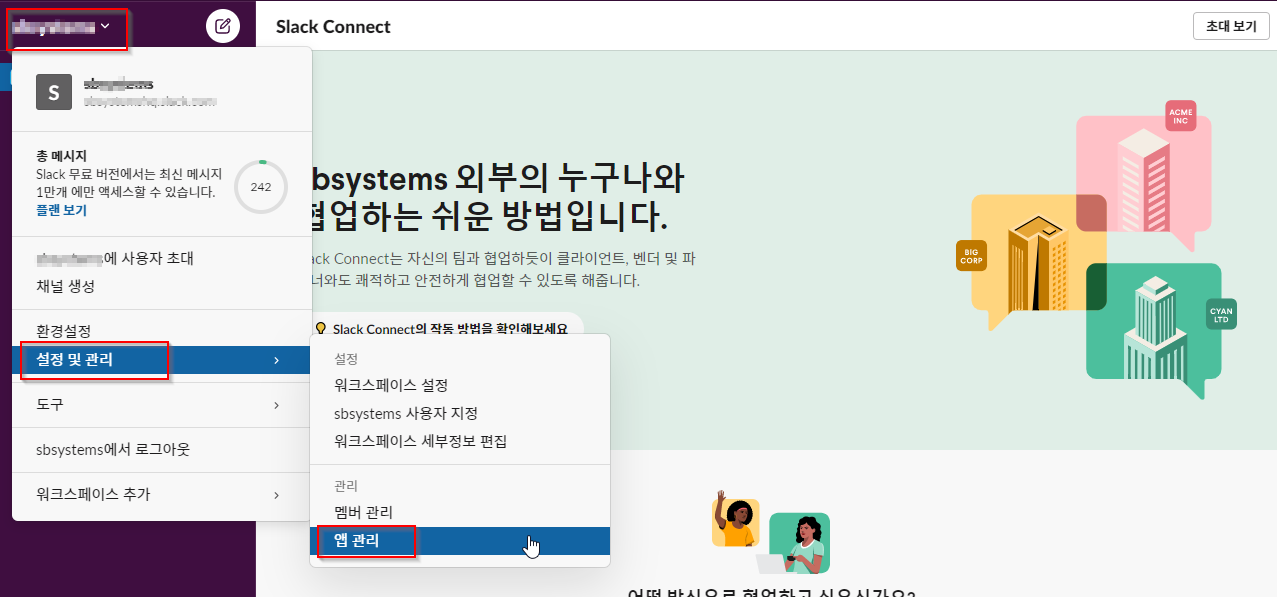
Task: Select 사용자 초대 menu entry
Action: point(161,258)
